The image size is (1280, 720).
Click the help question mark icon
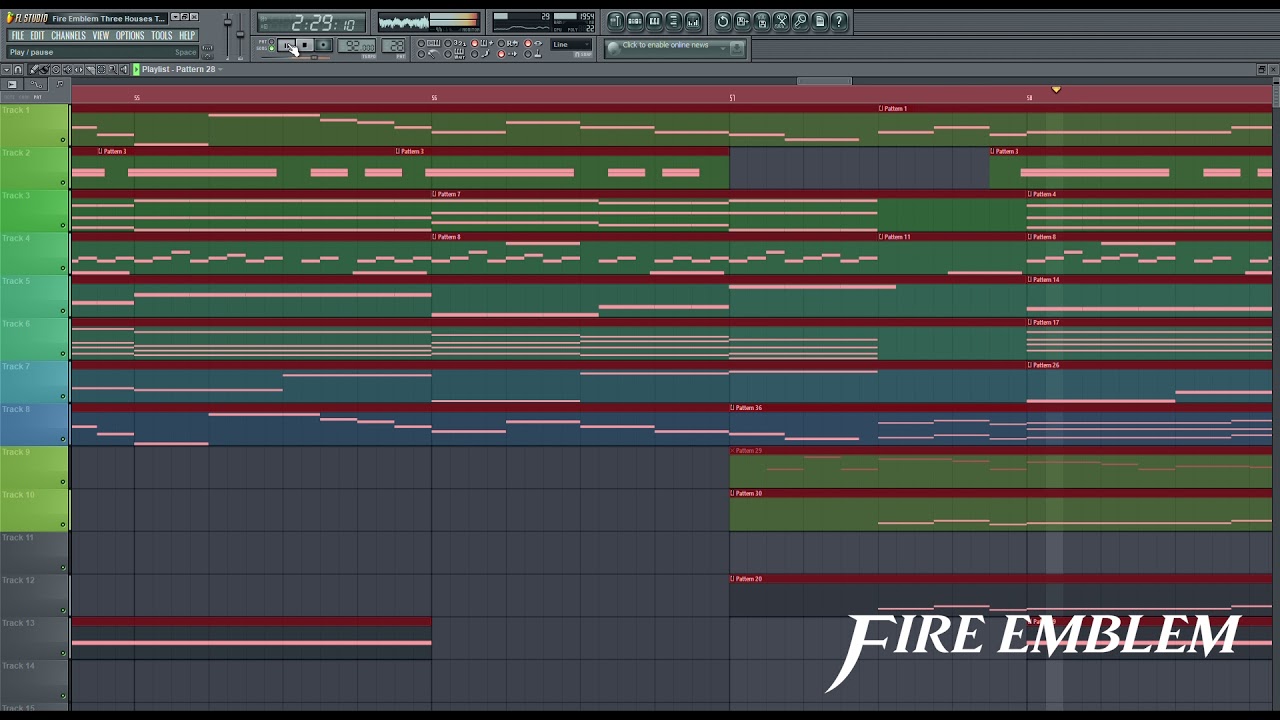(839, 22)
